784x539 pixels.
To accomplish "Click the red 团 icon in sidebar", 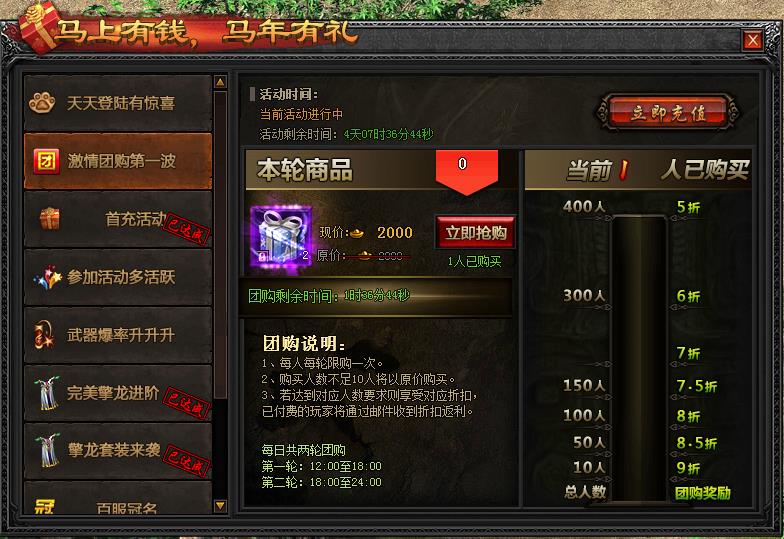I will tap(46, 162).
